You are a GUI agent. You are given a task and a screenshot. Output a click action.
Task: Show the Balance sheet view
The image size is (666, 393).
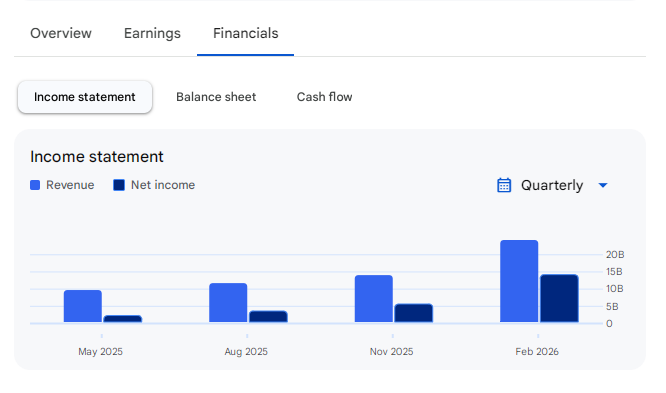tap(216, 97)
